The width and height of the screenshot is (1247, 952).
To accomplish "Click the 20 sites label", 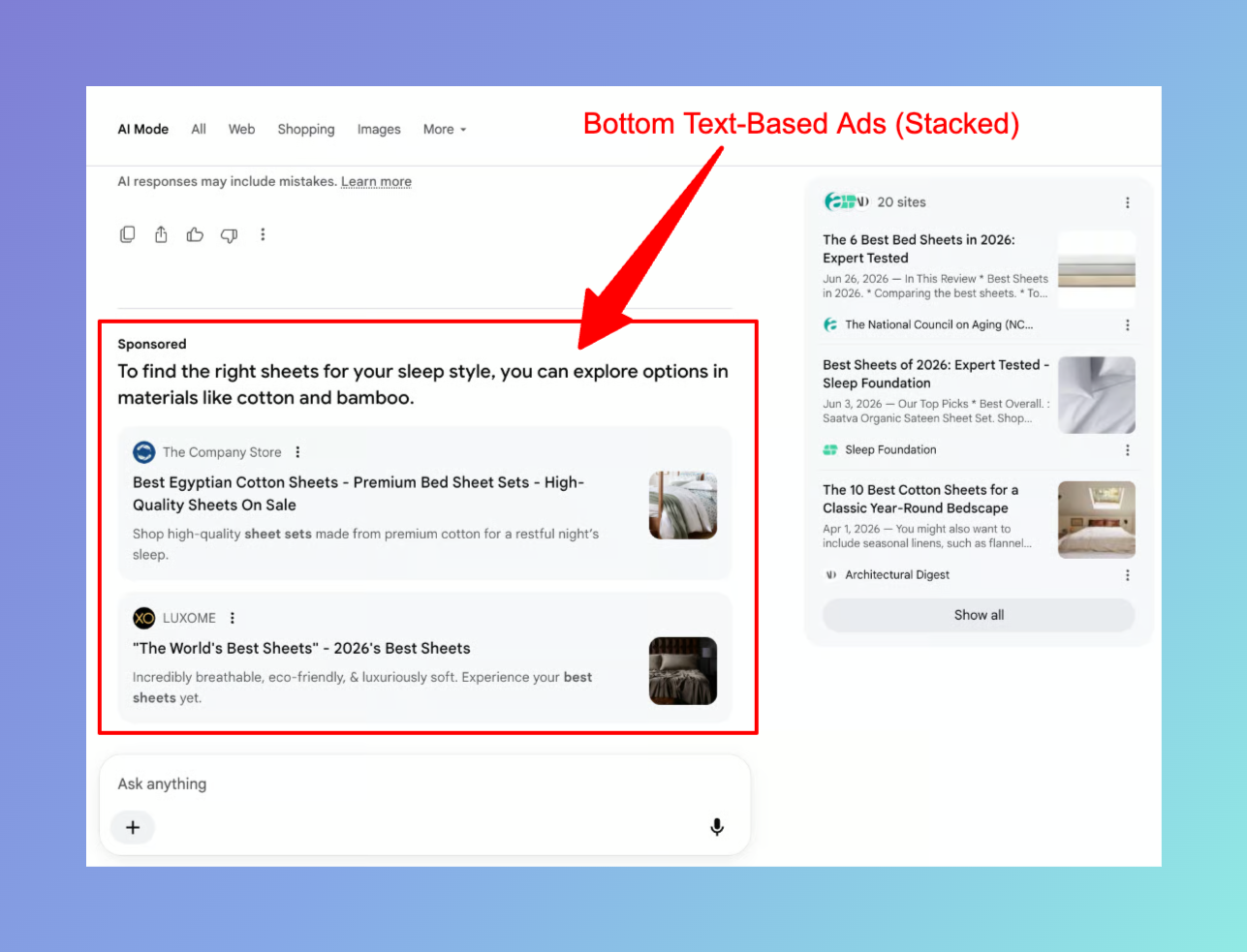I will point(901,202).
